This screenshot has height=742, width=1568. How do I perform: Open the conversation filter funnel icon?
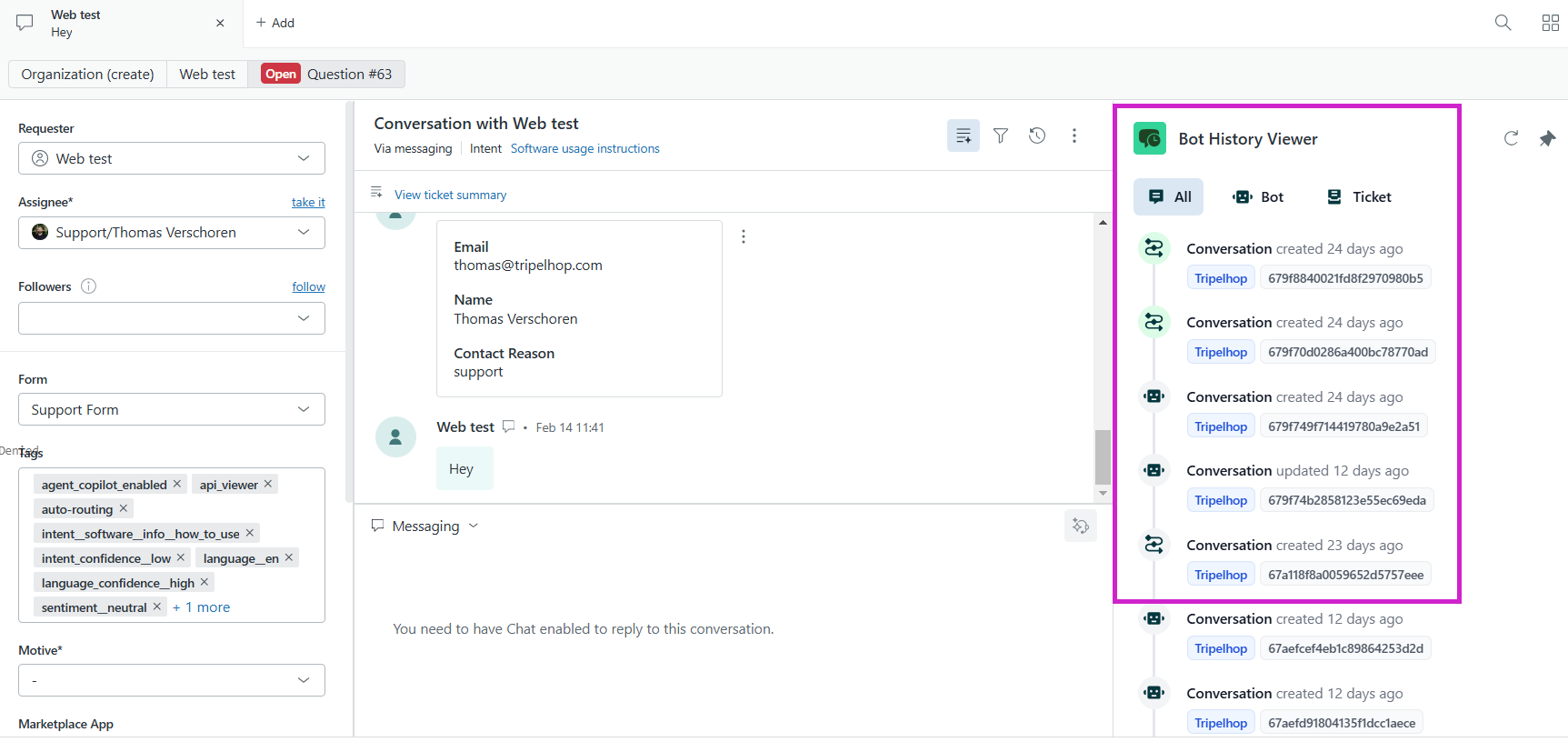point(1001,135)
